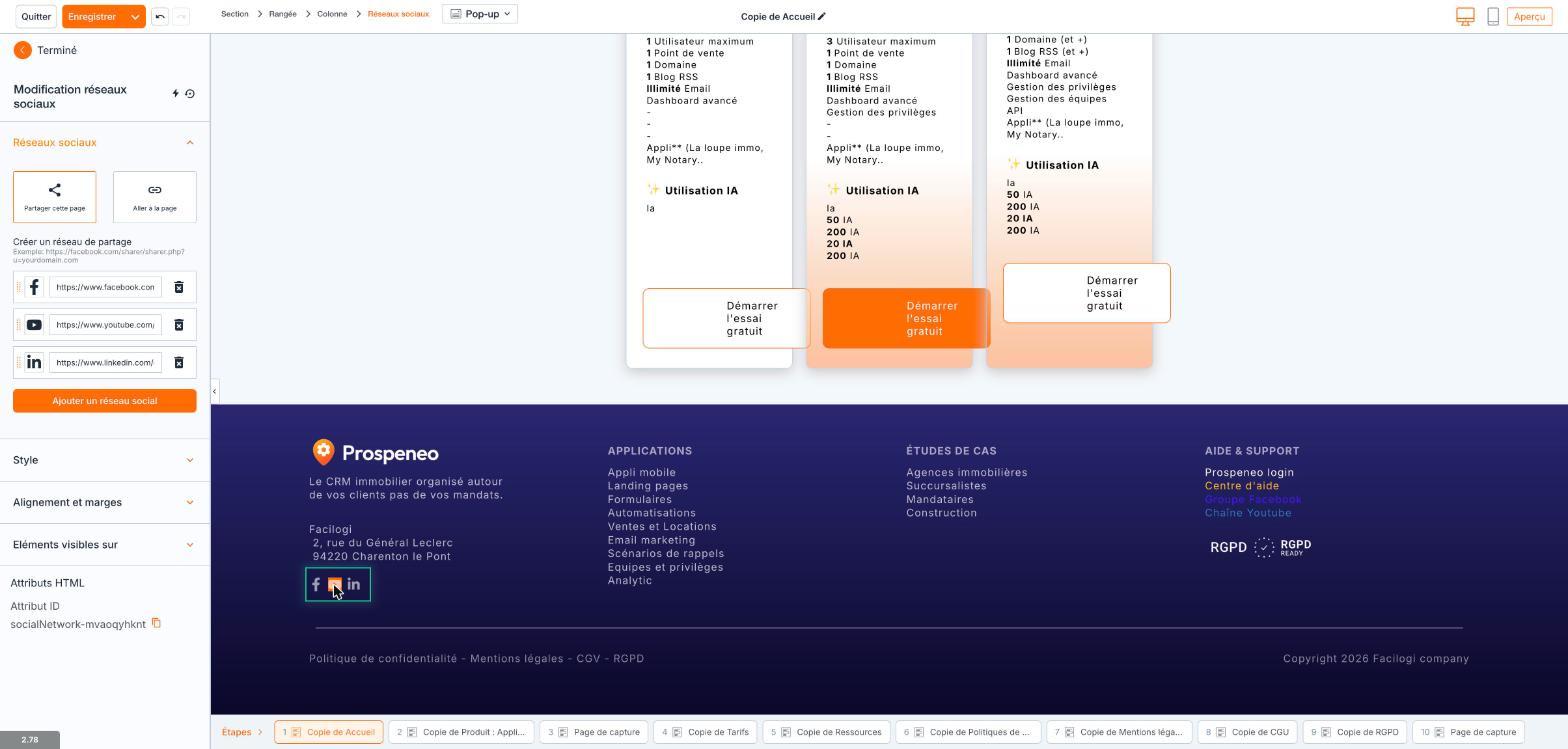
Task: Select 'Rangée' in the breadcrumb
Action: [x=283, y=14]
